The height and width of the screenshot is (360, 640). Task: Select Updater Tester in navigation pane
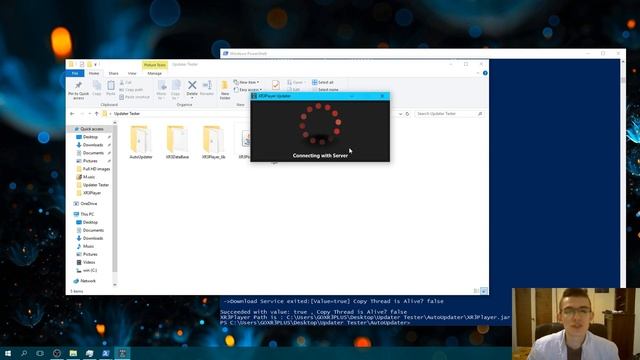[93, 185]
